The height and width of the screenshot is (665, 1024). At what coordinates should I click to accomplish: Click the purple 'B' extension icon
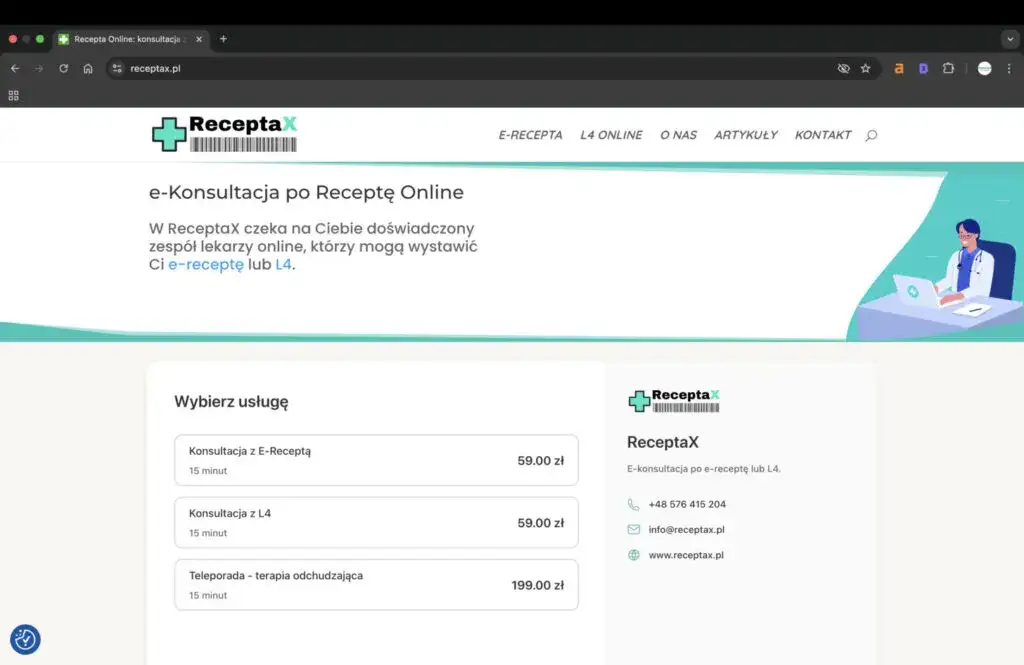(x=923, y=68)
